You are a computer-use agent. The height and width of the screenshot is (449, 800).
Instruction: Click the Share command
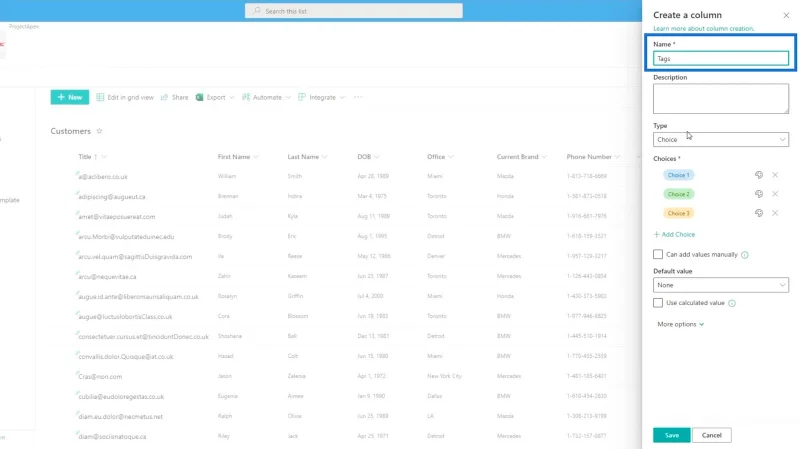(174, 97)
